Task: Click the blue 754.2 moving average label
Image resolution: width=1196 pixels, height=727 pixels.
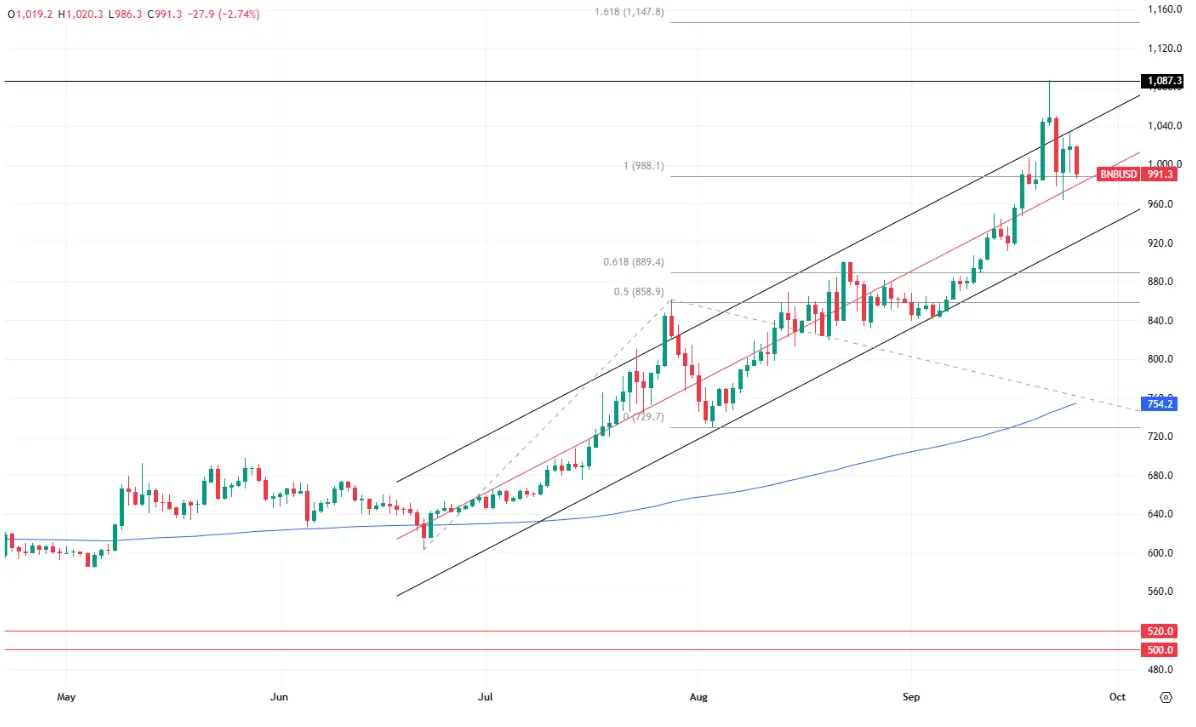Action: click(x=1160, y=404)
